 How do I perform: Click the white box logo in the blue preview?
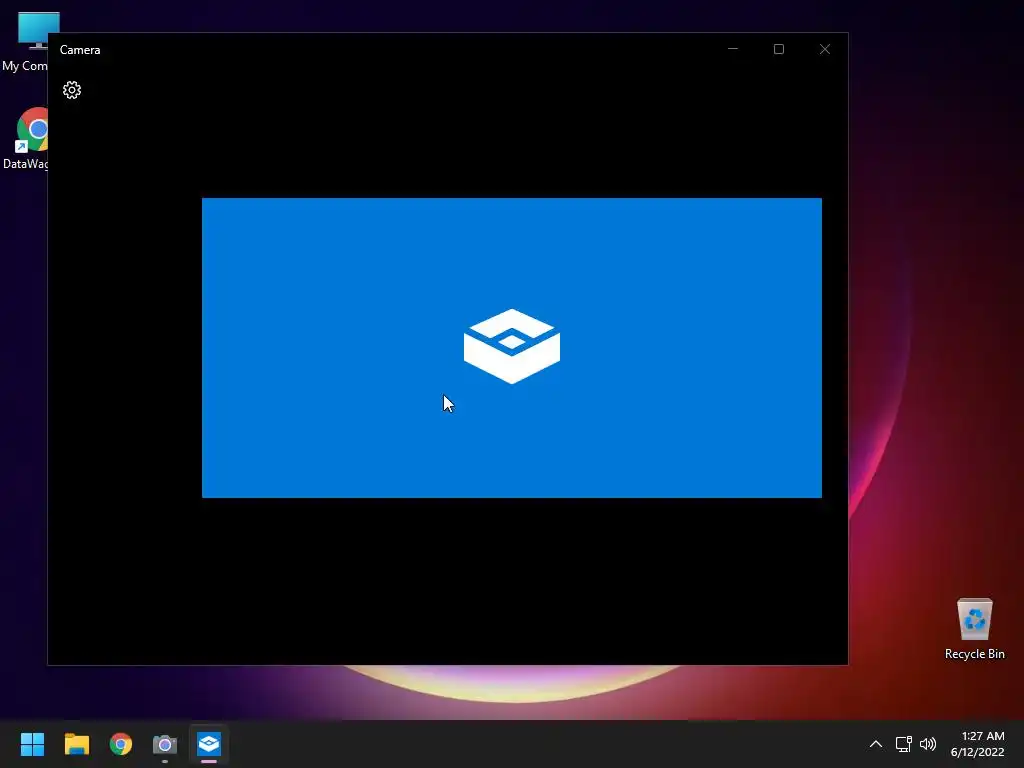coord(511,346)
